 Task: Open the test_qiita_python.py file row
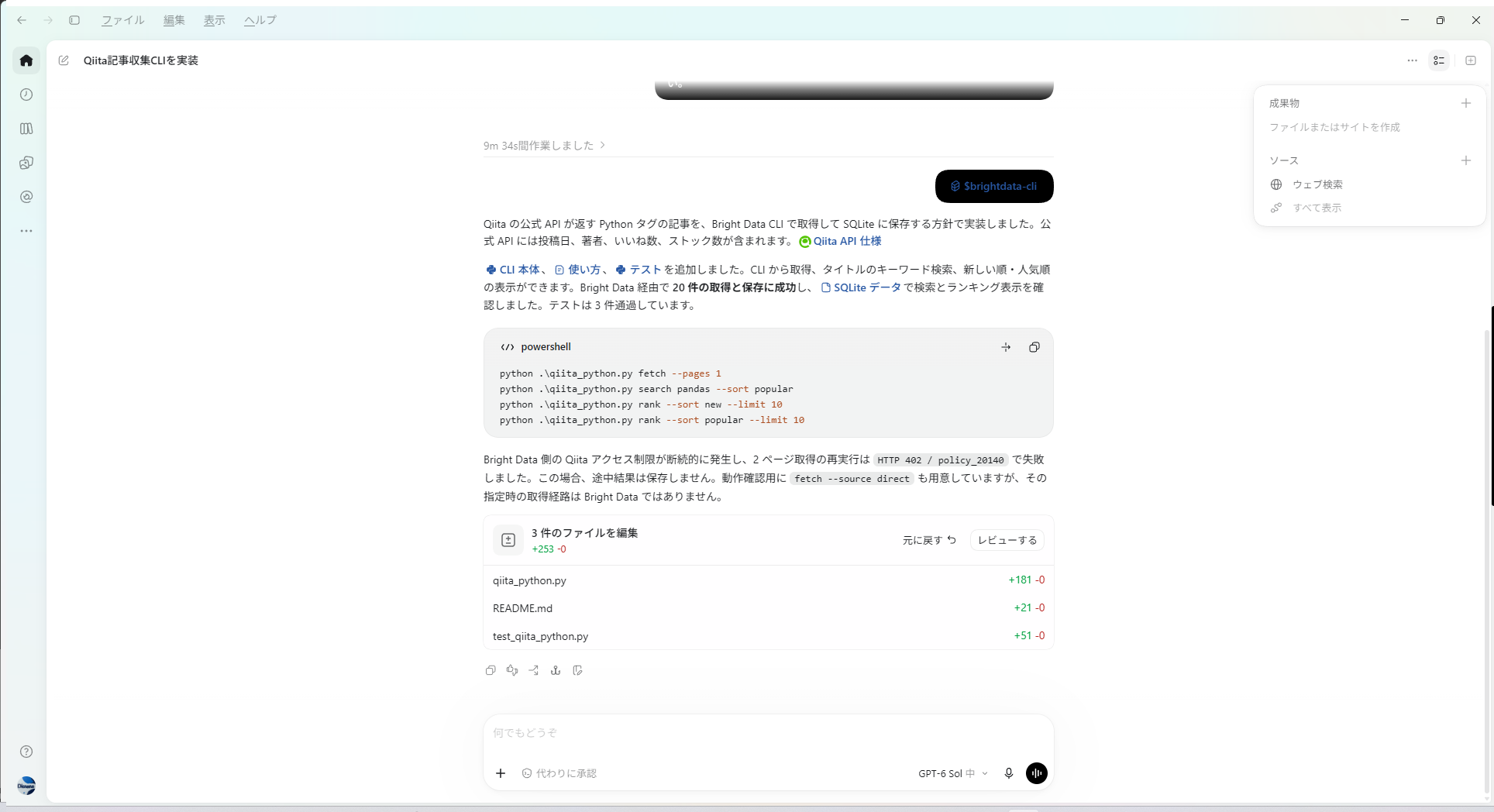point(769,636)
